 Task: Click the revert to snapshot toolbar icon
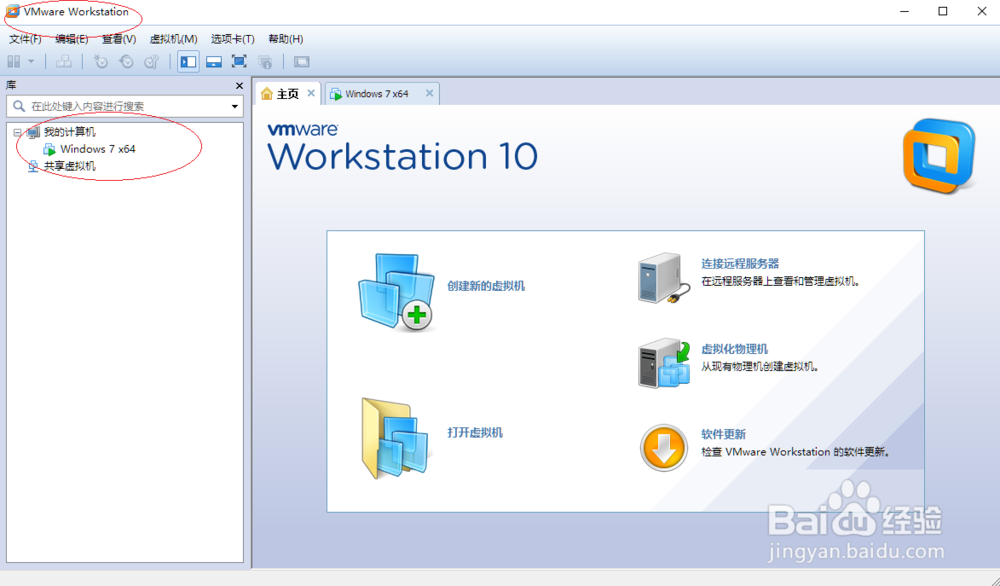click(x=126, y=62)
